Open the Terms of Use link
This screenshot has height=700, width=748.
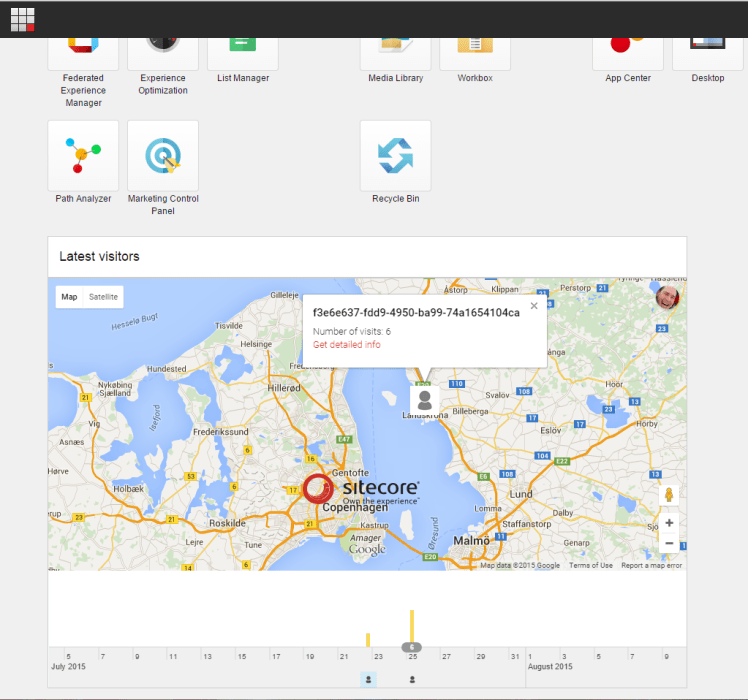coord(619,566)
